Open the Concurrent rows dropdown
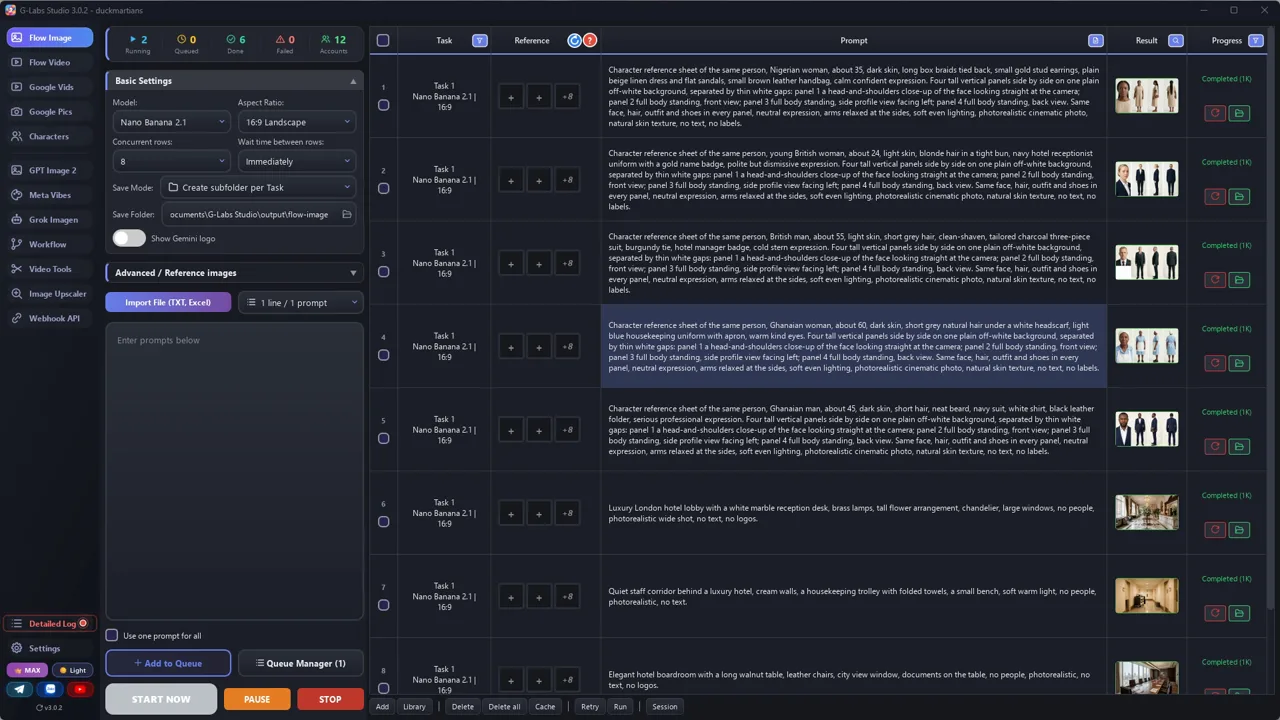The width and height of the screenshot is (1280, 720). click(171, 161)
